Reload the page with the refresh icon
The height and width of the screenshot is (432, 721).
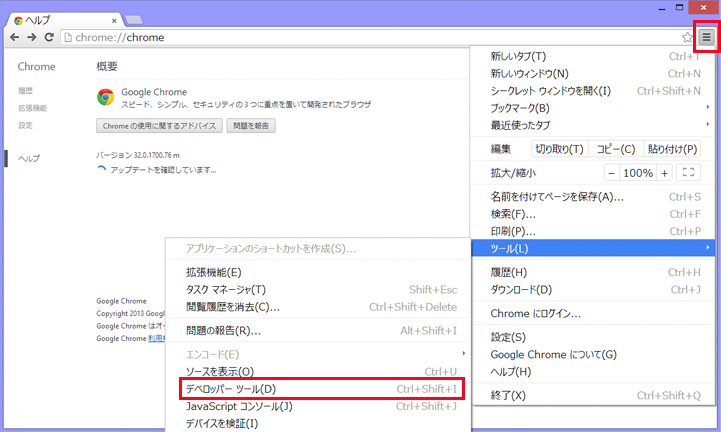pos(49,37)
